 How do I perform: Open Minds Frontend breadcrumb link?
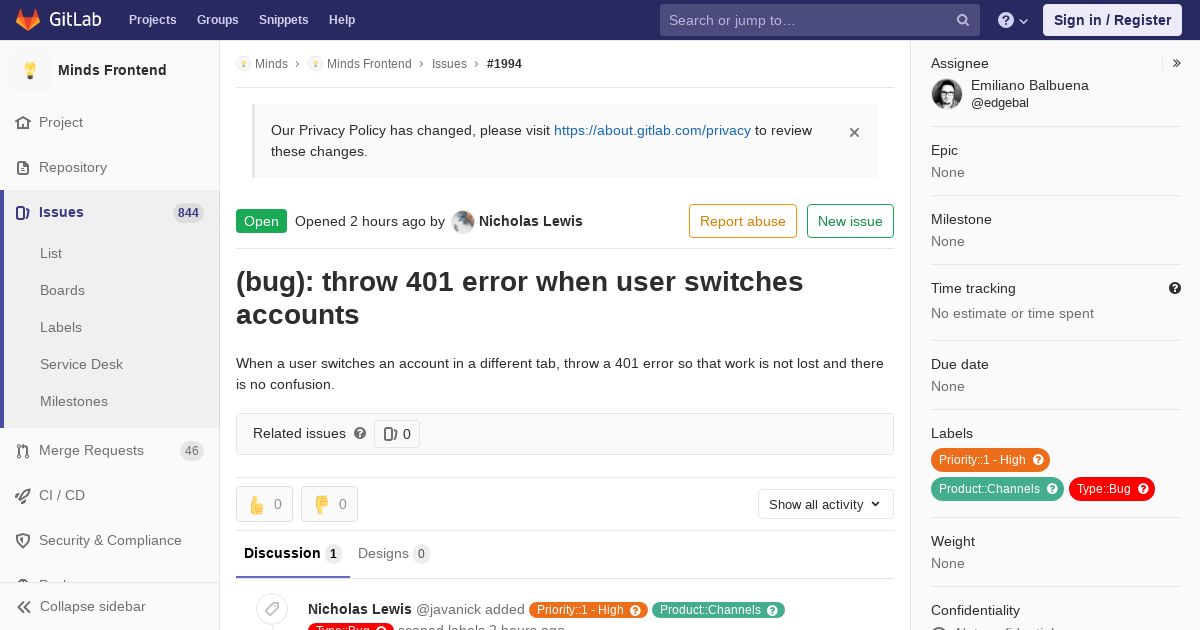point(369,64)
